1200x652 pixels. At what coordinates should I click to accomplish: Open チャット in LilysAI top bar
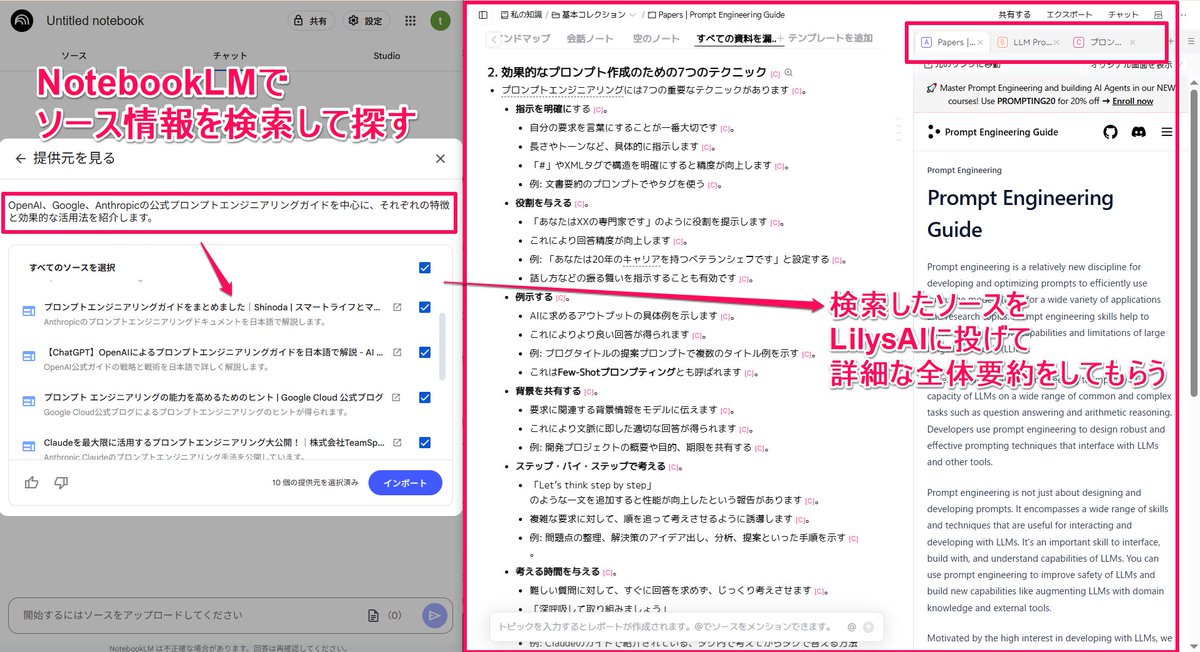(1122, 15)
